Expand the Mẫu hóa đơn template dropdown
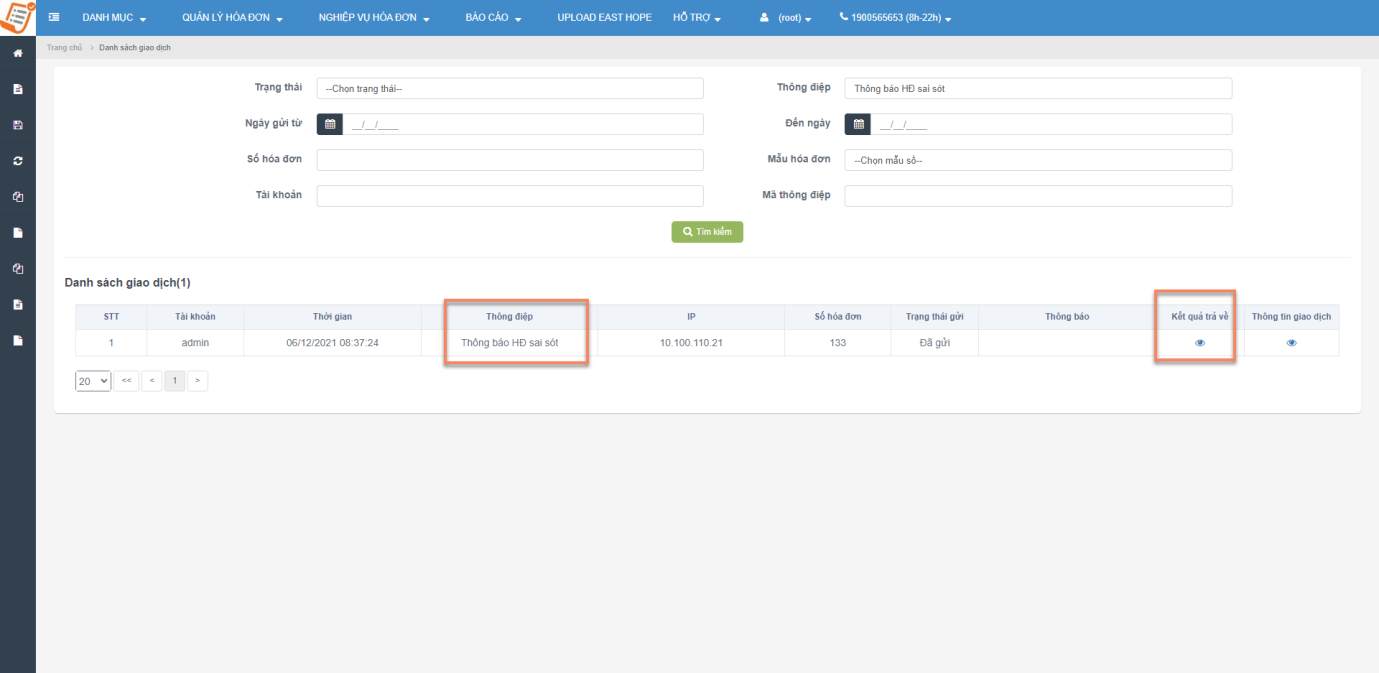1379x673 pixels. (x=1038, y=160)
